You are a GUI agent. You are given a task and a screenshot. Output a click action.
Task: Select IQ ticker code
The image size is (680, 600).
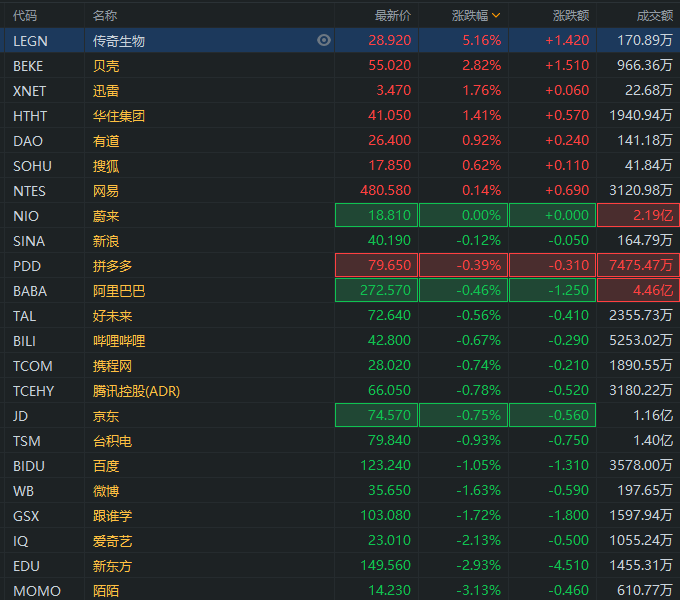[21, 541]
